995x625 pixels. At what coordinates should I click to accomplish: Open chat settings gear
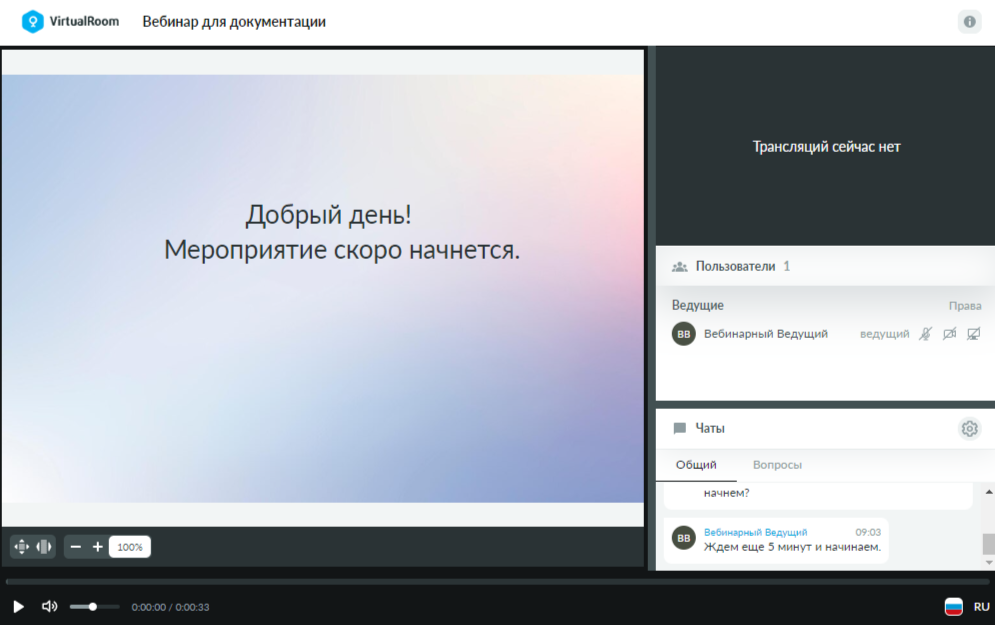[x=969, y=429]
